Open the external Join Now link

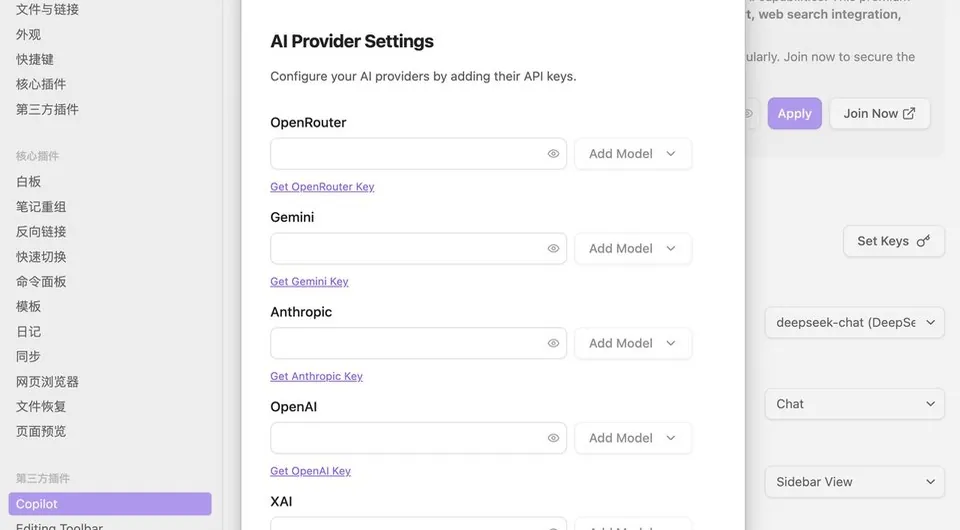click(x=879, y=114)
